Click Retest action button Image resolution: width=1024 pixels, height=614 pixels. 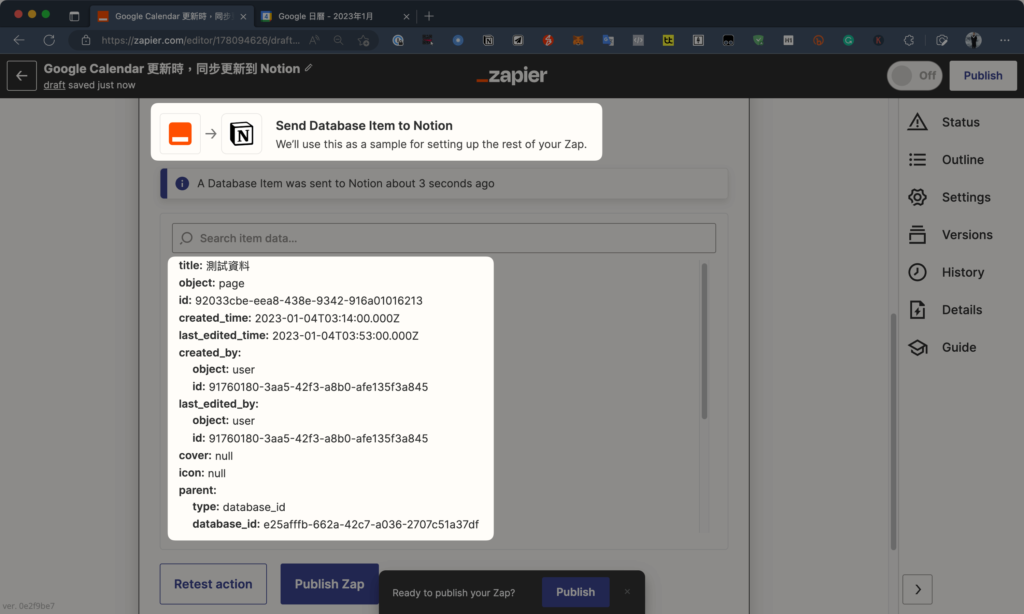(x=213, y=584)
